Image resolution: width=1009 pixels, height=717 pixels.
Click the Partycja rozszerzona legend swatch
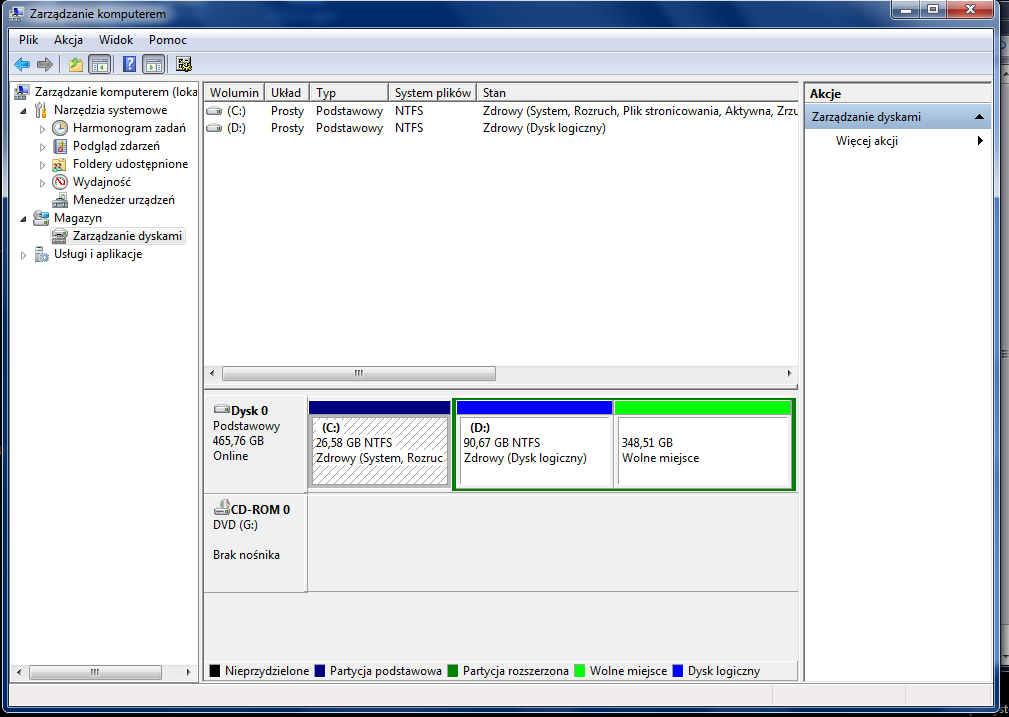pos(452,671)
